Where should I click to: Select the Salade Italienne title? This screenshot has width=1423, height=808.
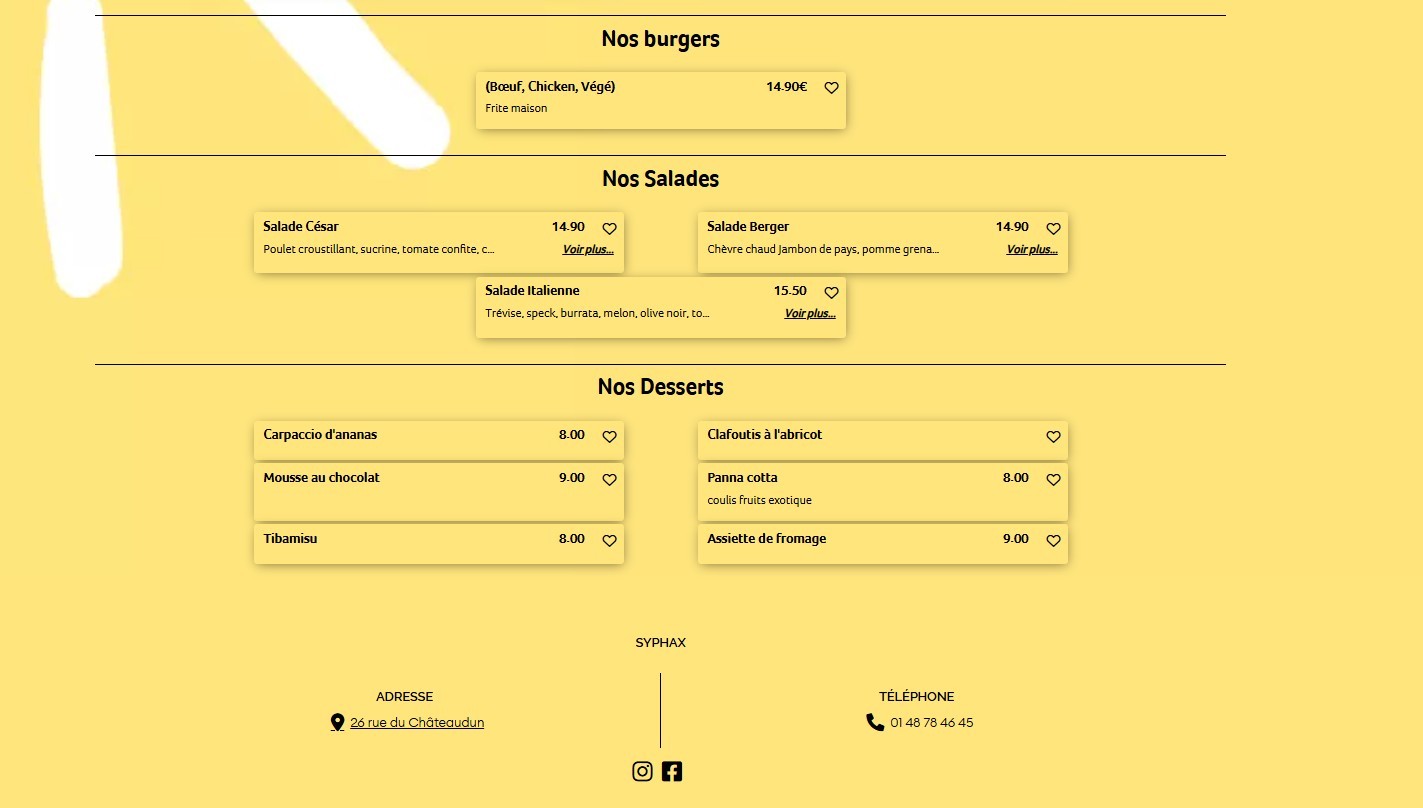[532, 291]
